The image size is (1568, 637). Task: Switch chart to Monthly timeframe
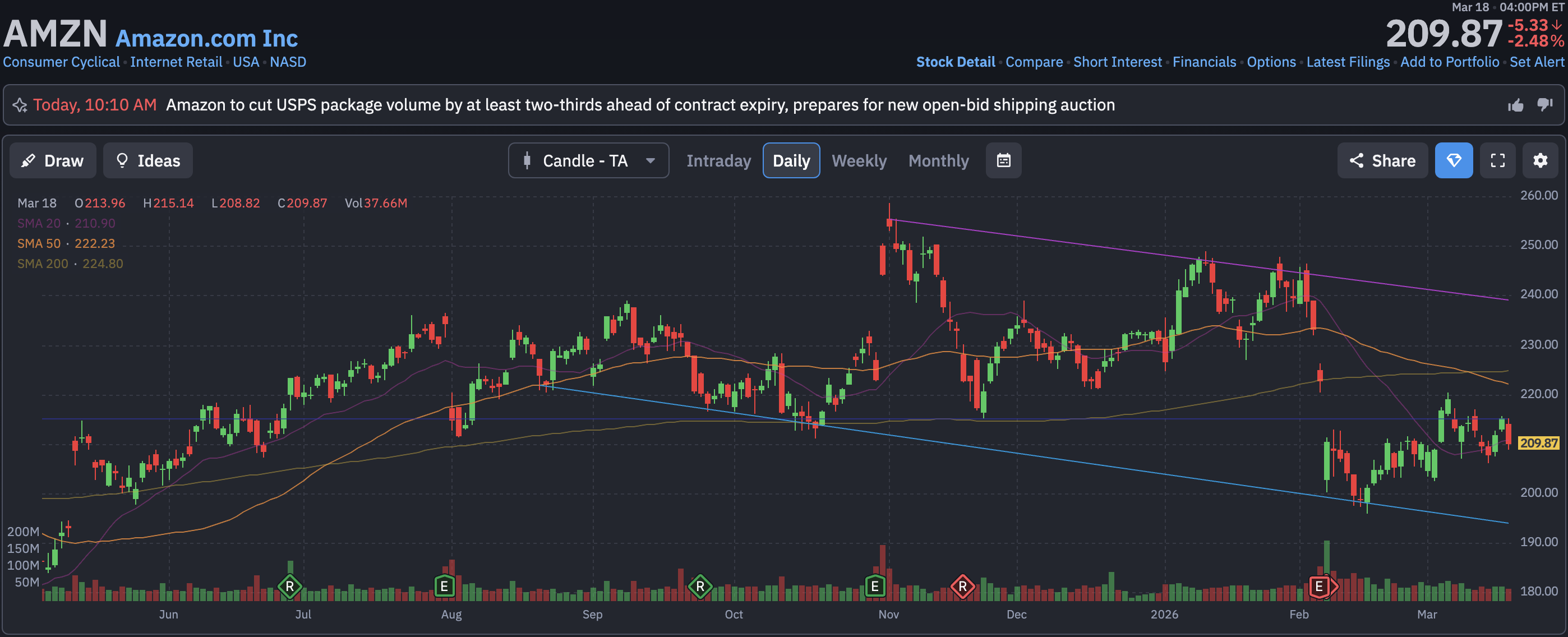(938, 160)
